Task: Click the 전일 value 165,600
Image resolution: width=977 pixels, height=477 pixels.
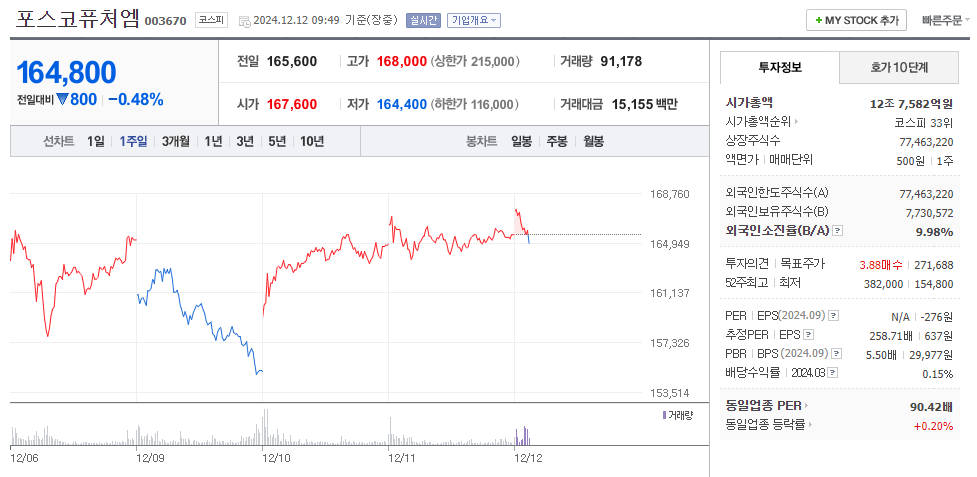Action: pos(292,61)
